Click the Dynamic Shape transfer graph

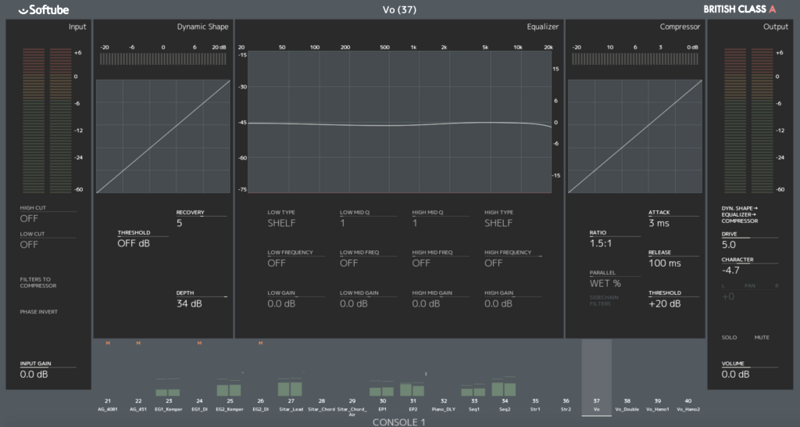tap(163, 136)
